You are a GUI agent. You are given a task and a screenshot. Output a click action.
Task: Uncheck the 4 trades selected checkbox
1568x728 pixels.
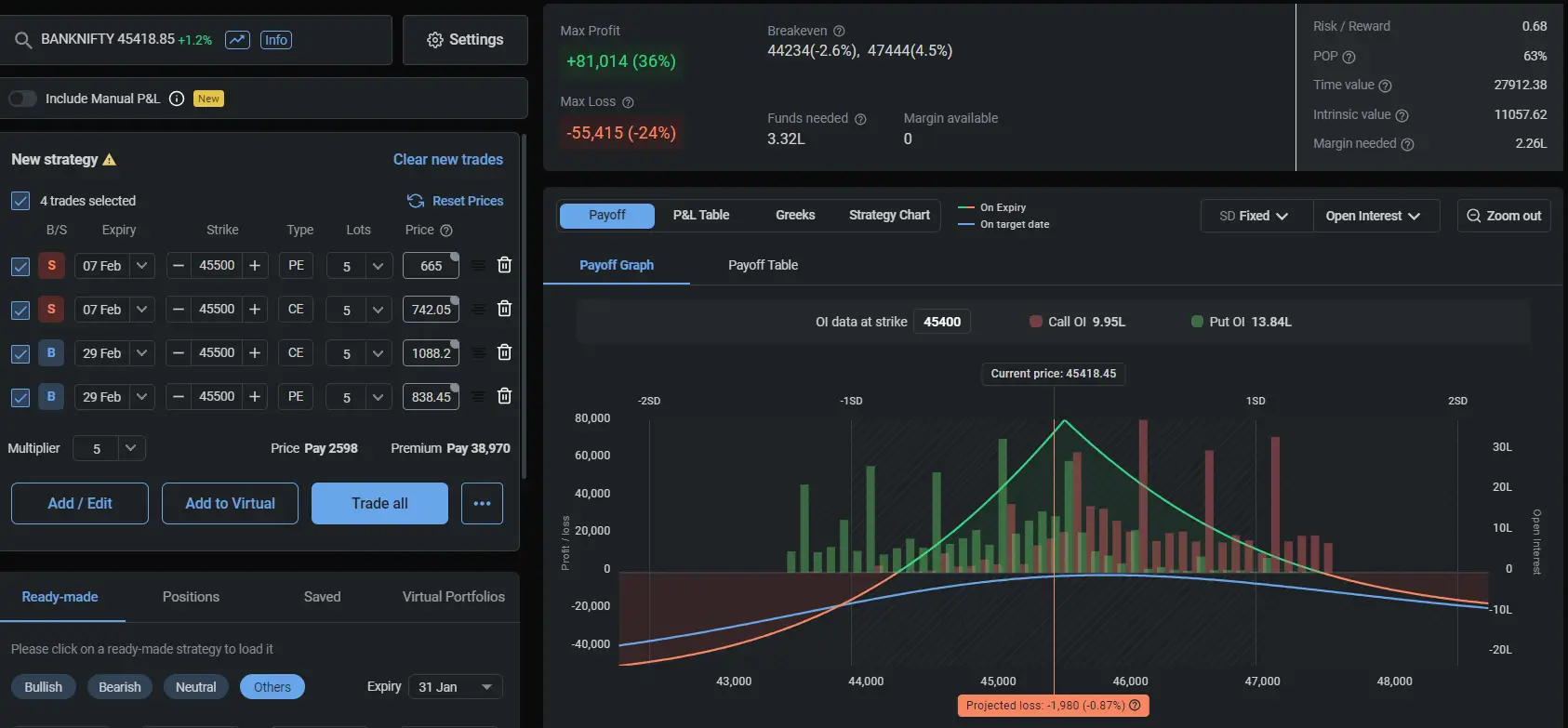(x=20, y=201)
